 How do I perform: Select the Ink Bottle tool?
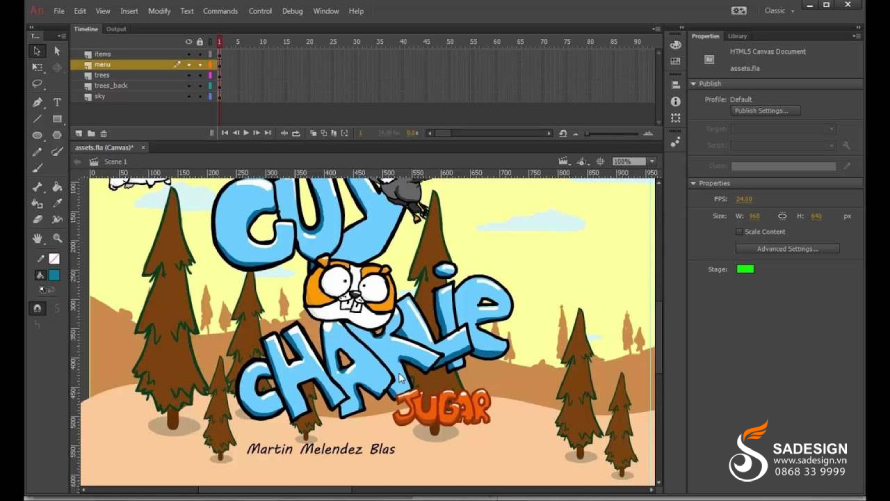pos(37,203)
